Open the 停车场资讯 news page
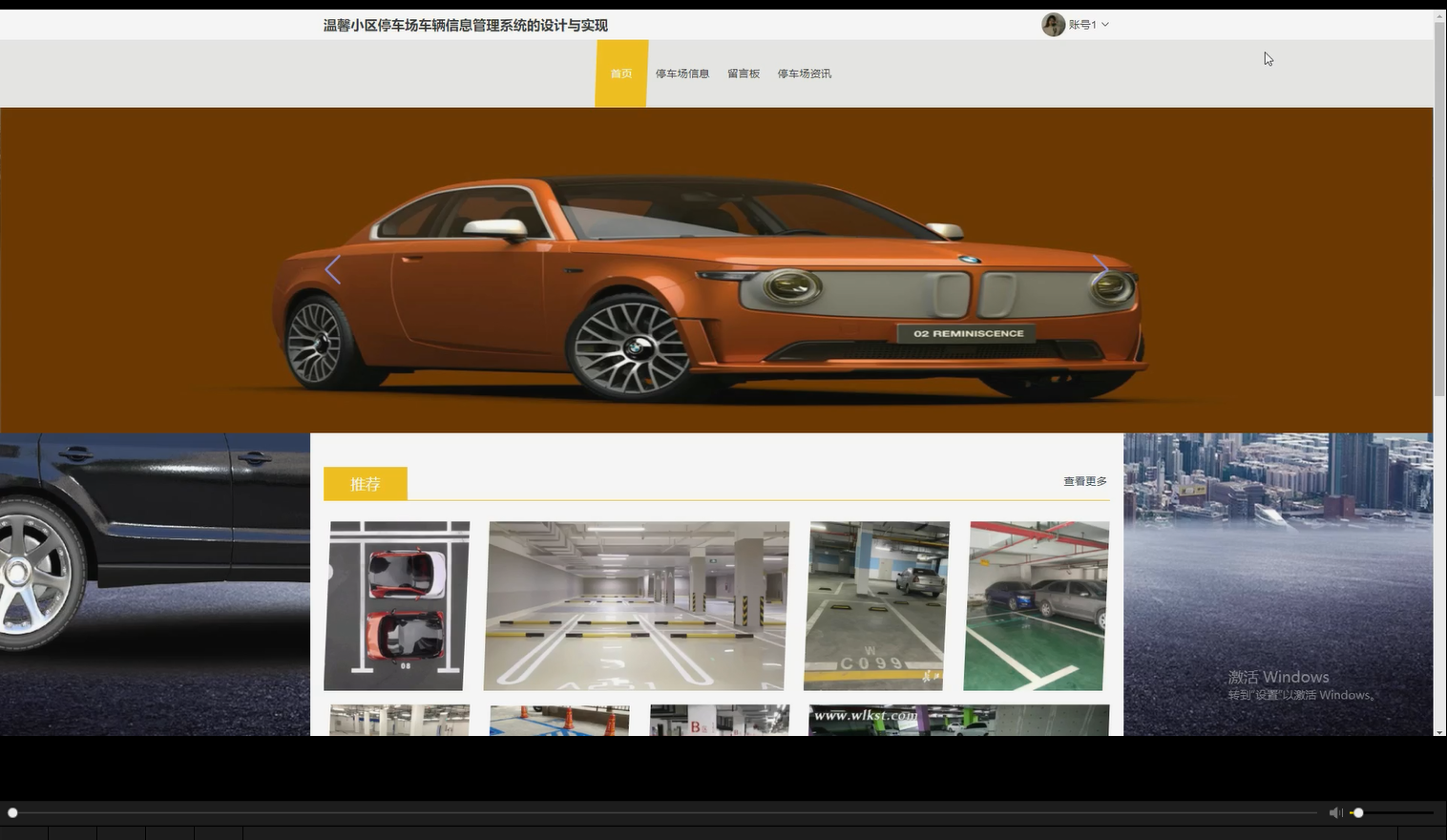 point(805,73)
